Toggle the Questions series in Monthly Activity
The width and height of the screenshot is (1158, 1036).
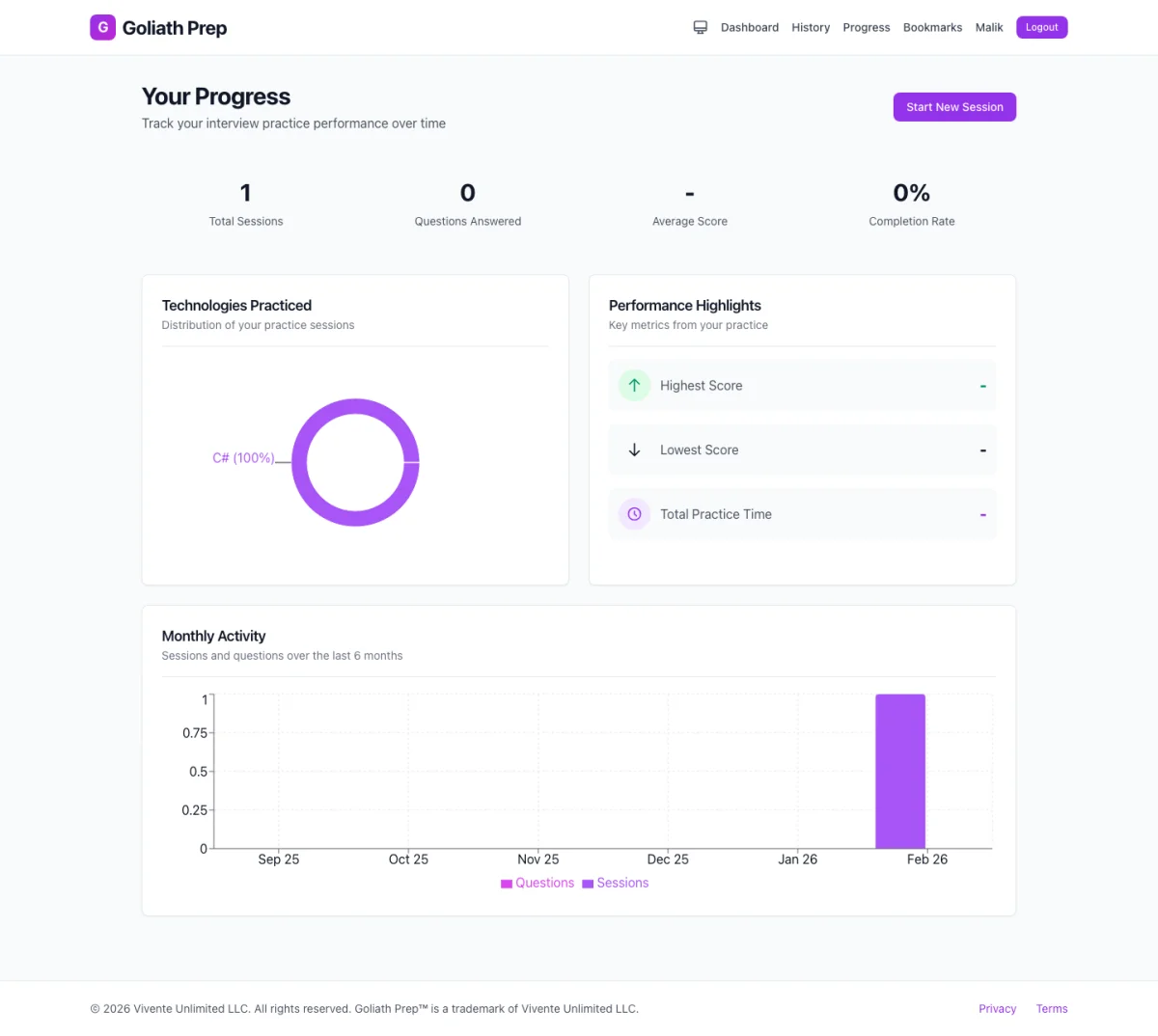click(x=537, y=883)
